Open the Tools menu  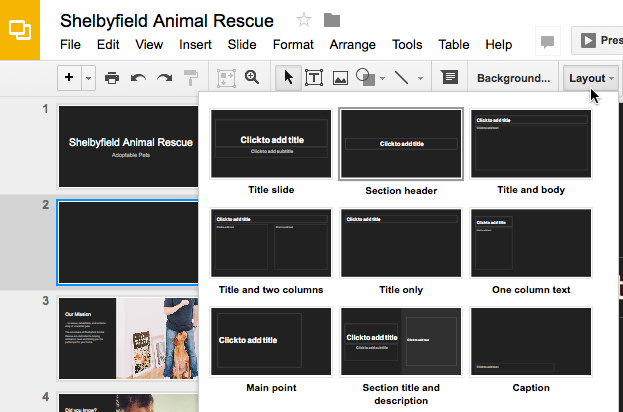click(407, 44)
